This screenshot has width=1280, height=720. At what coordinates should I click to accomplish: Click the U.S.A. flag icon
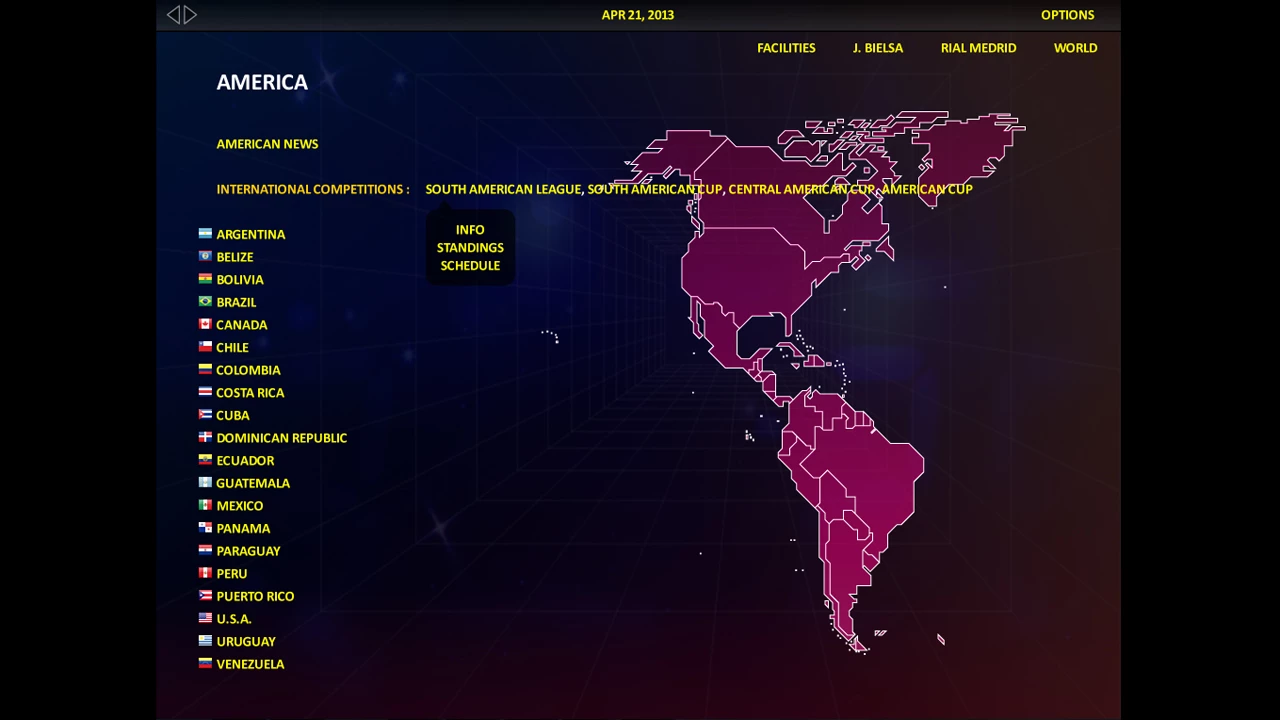click(205, 618)
